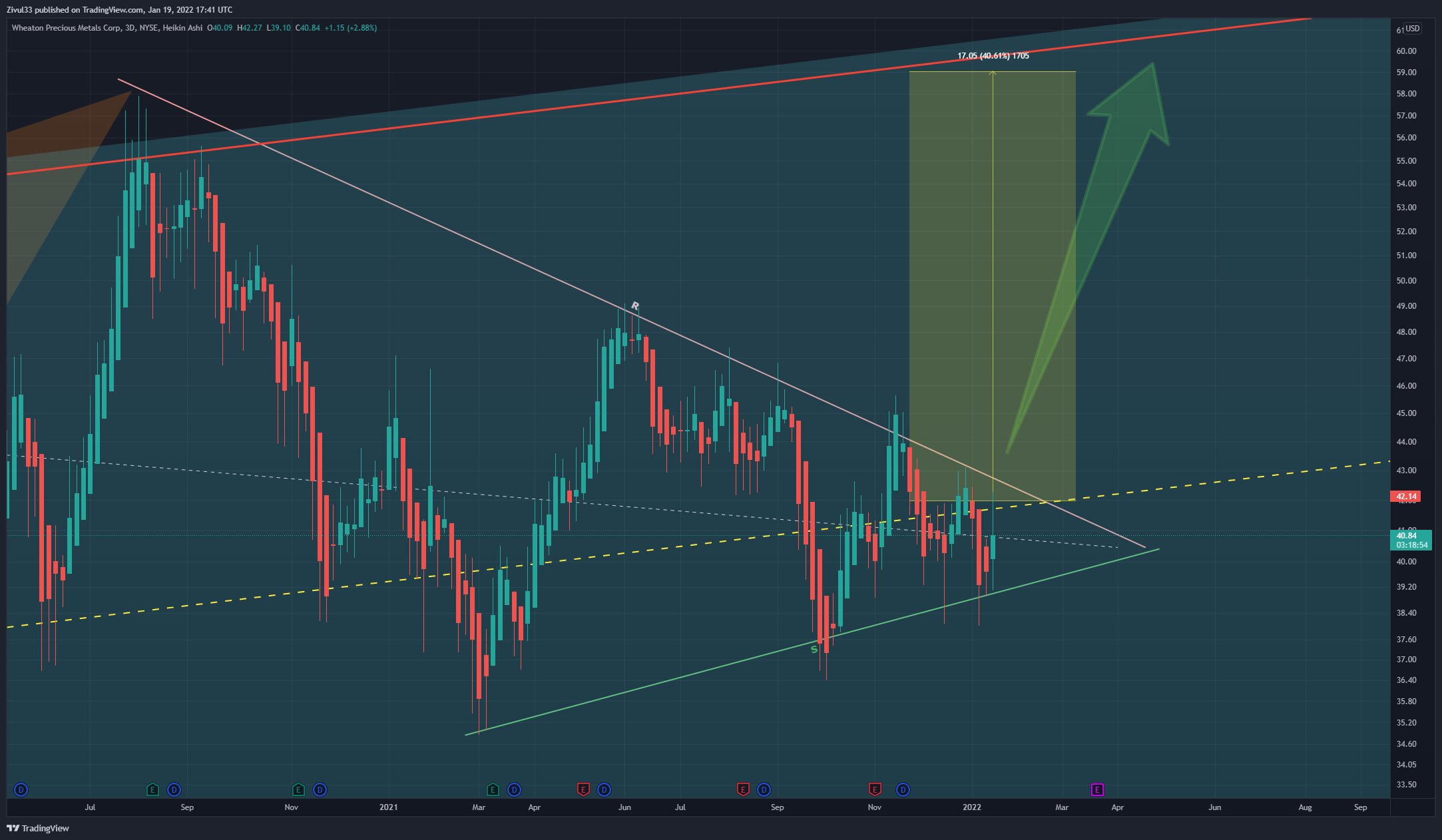
Task: Click the green S support label
Action: [814, 650]
